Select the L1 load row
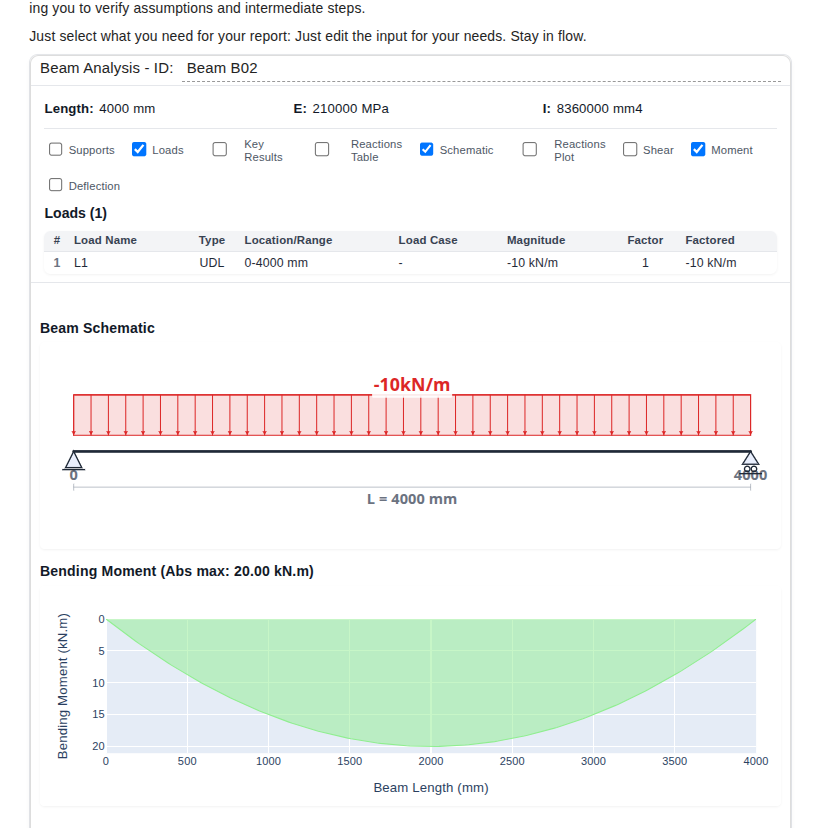Image resolution: width=835 pixels, height=828 pixels. coord(400,262)
